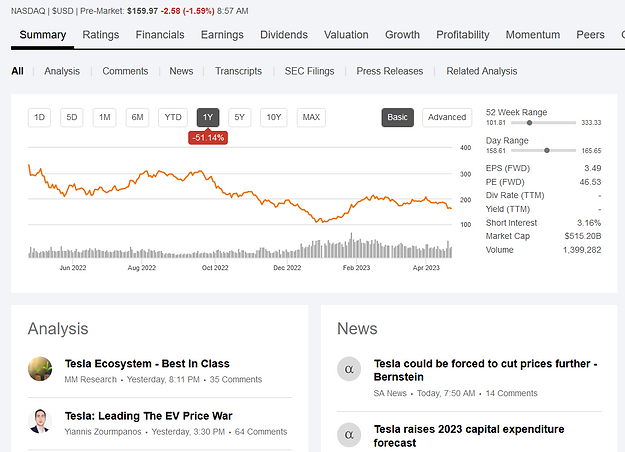This screenshot has width=625, height=452.
Task: Switch chart to Advanced mode
Action: (x=447, y=117)
